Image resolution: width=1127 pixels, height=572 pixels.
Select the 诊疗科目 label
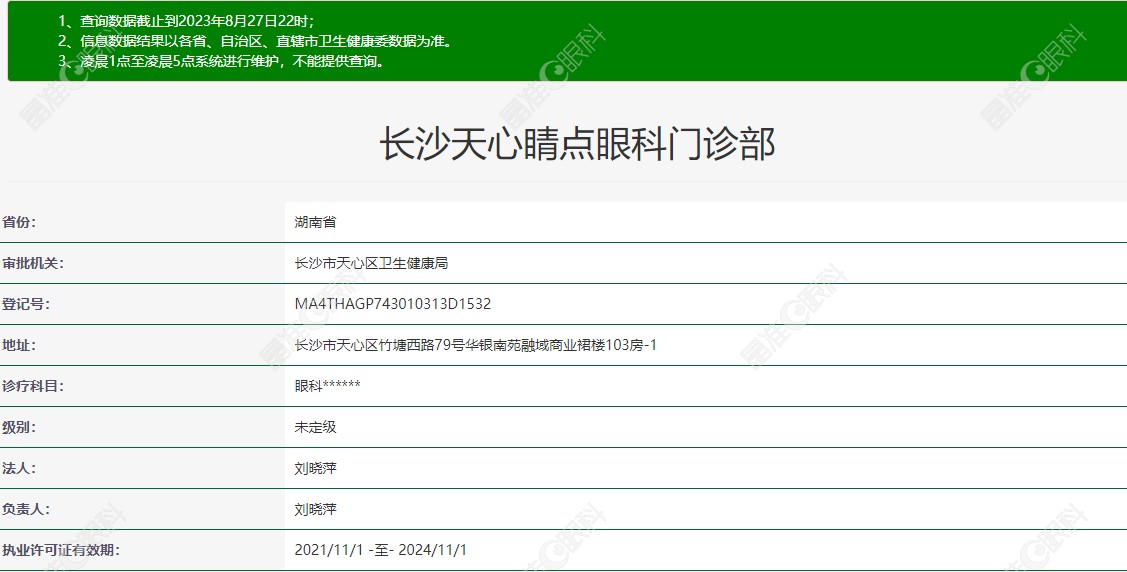pos(32,386)
